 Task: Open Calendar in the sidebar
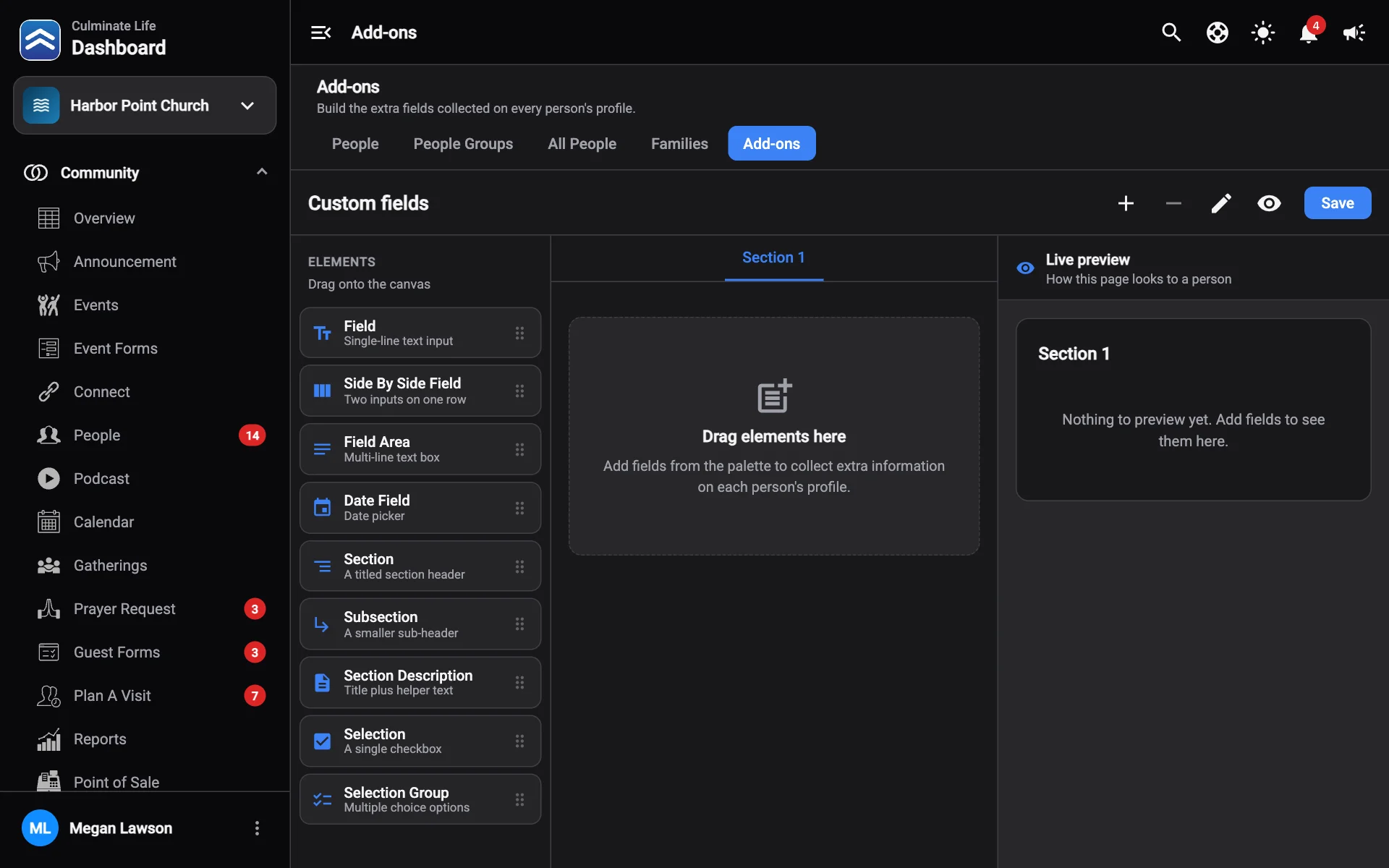coord(145,522)
